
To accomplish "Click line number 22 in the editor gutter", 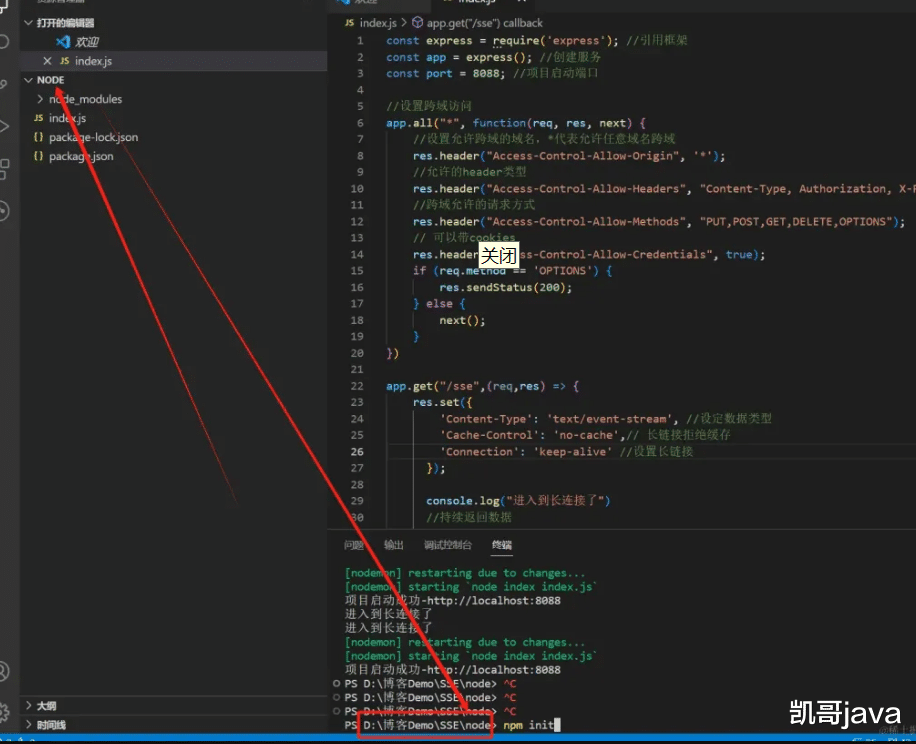I will click(357, 386).
